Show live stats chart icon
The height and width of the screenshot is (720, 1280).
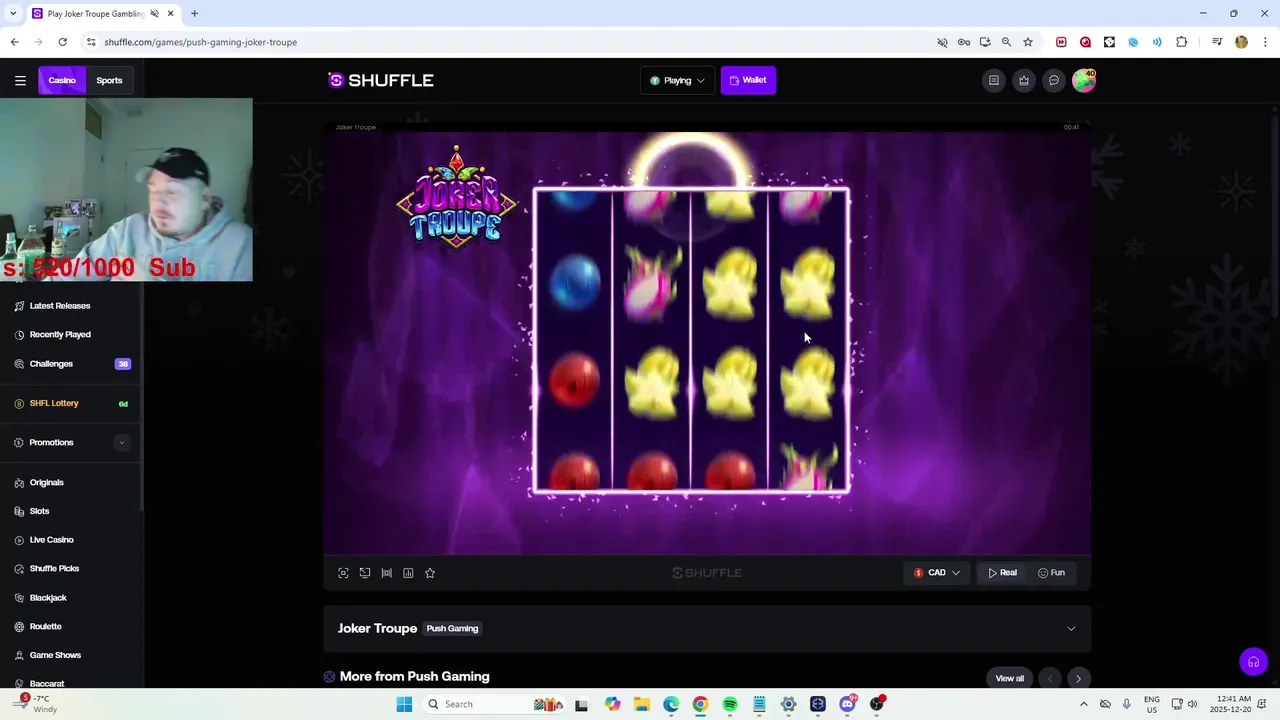(408, 573)
